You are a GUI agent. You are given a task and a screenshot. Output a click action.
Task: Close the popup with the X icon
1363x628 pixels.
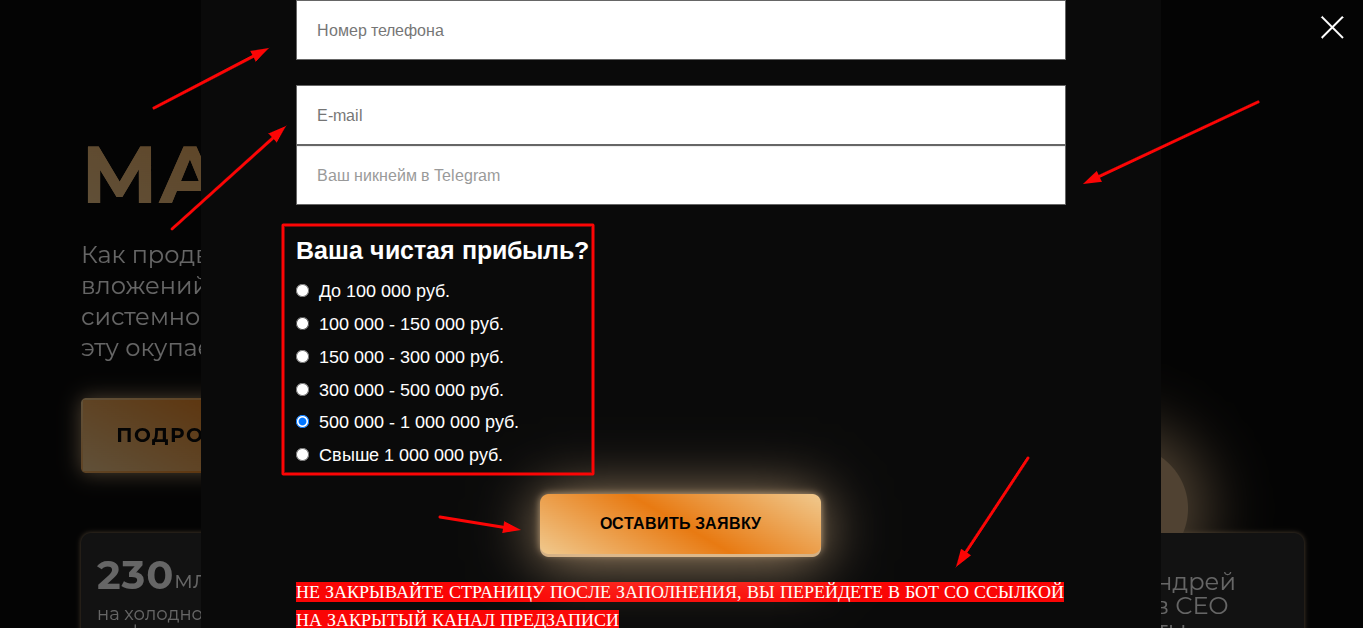(1332, 28)
